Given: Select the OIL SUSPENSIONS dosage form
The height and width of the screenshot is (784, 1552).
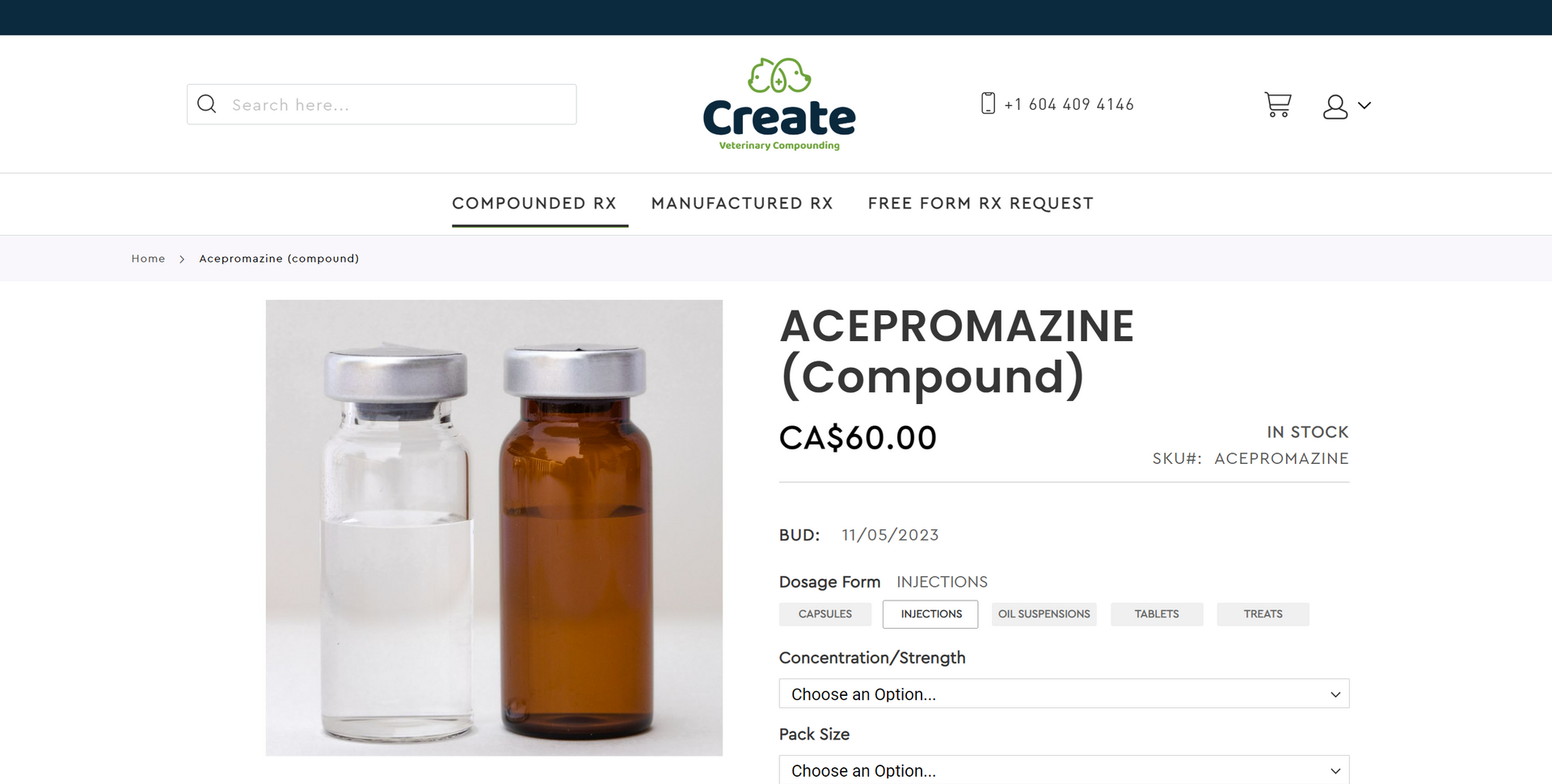Looking at the screenshot, I should (1044, 614).
